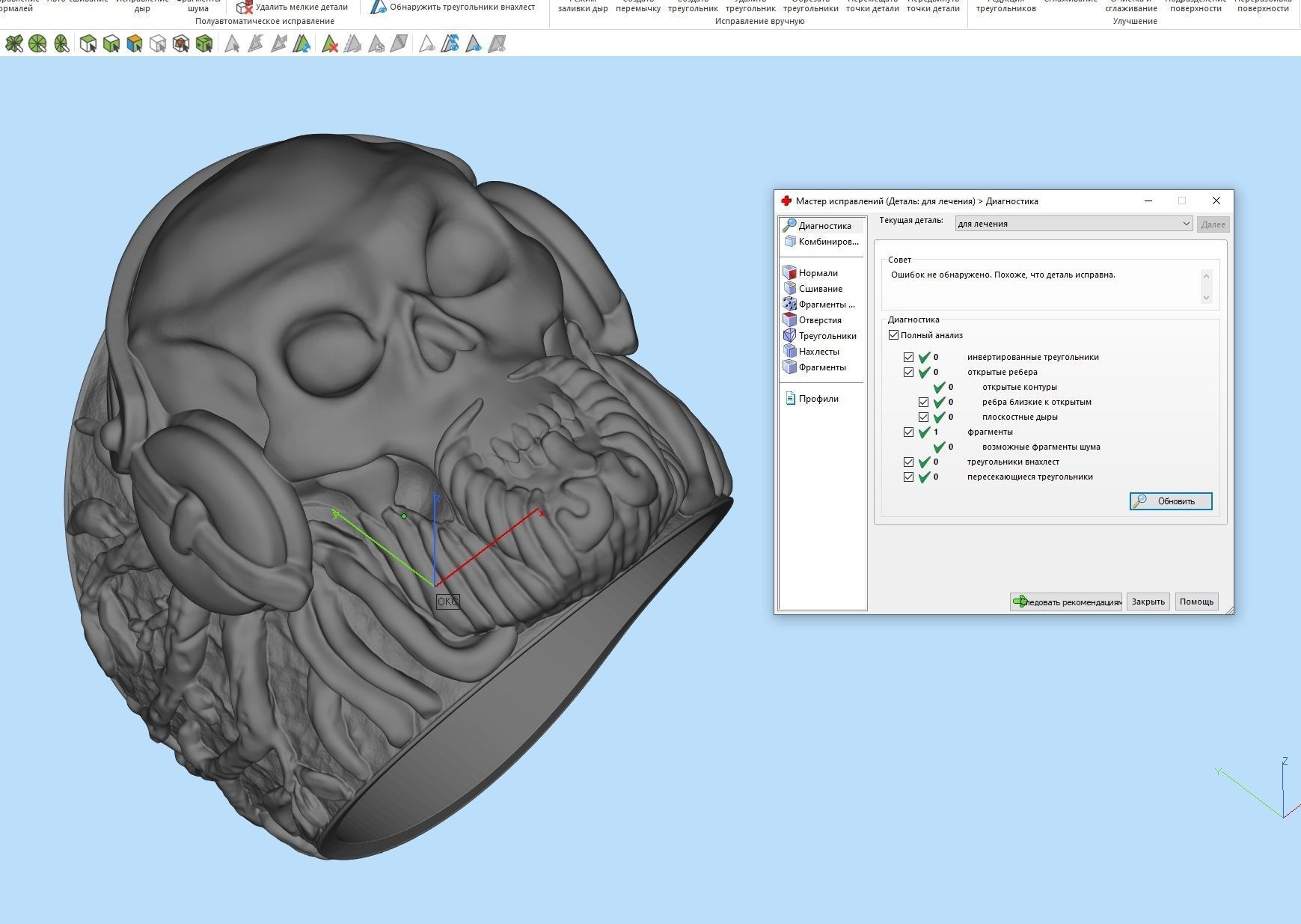Toggle the плоскостные дыры checkbox
This screenshot has width=1301, height=924.
pos(923,417)
